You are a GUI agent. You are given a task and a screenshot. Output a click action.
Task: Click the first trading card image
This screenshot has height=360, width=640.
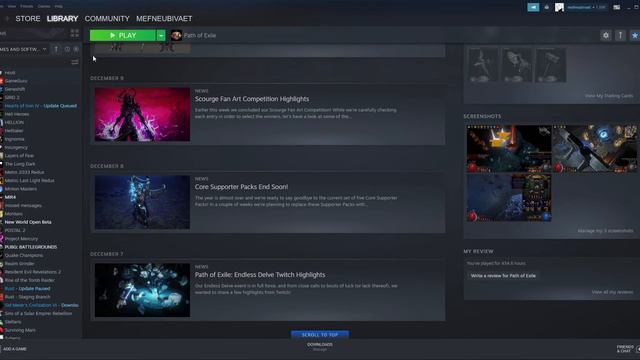pyautogui.click(x=483, y=65)
